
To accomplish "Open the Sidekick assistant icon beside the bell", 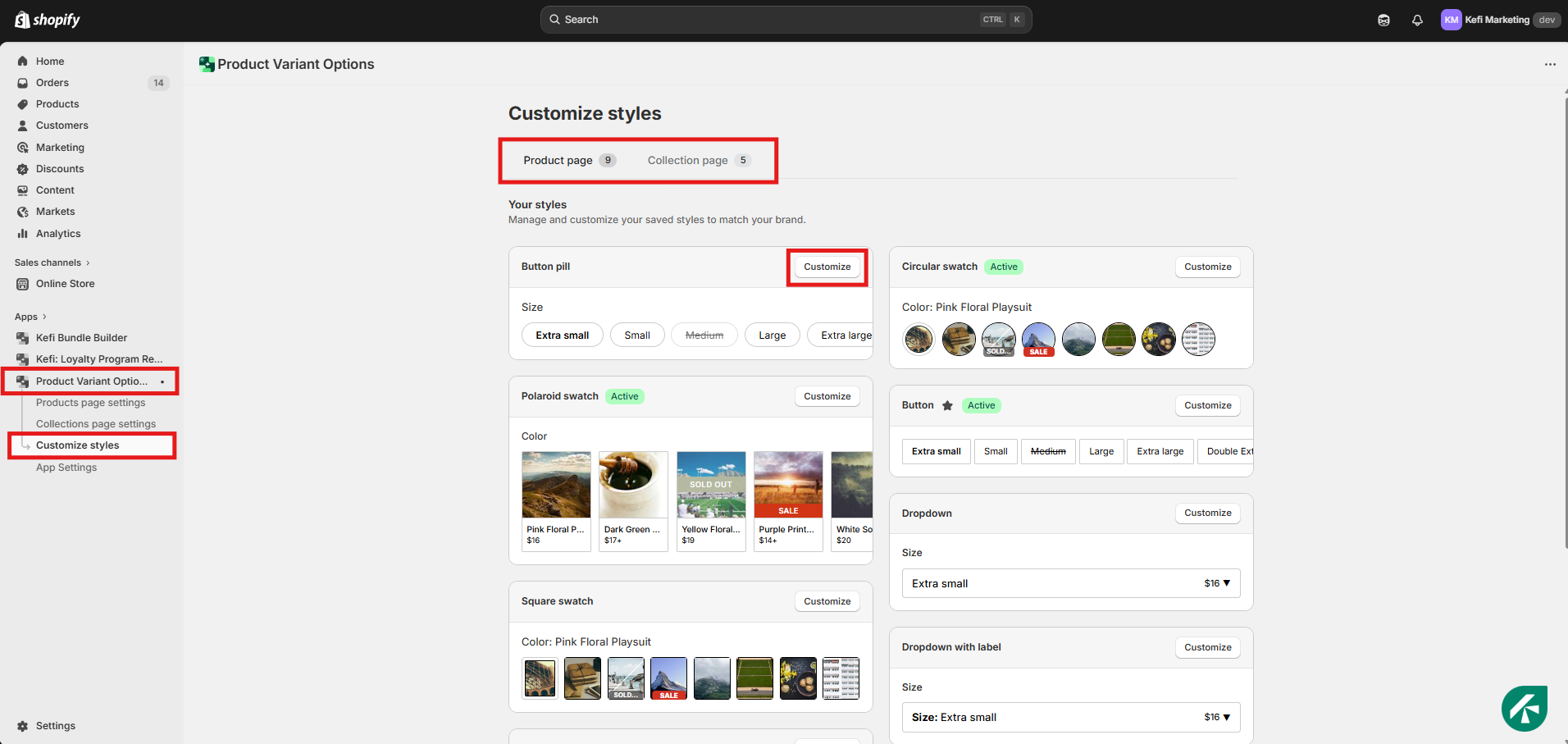I will [x=1383, y=20].
